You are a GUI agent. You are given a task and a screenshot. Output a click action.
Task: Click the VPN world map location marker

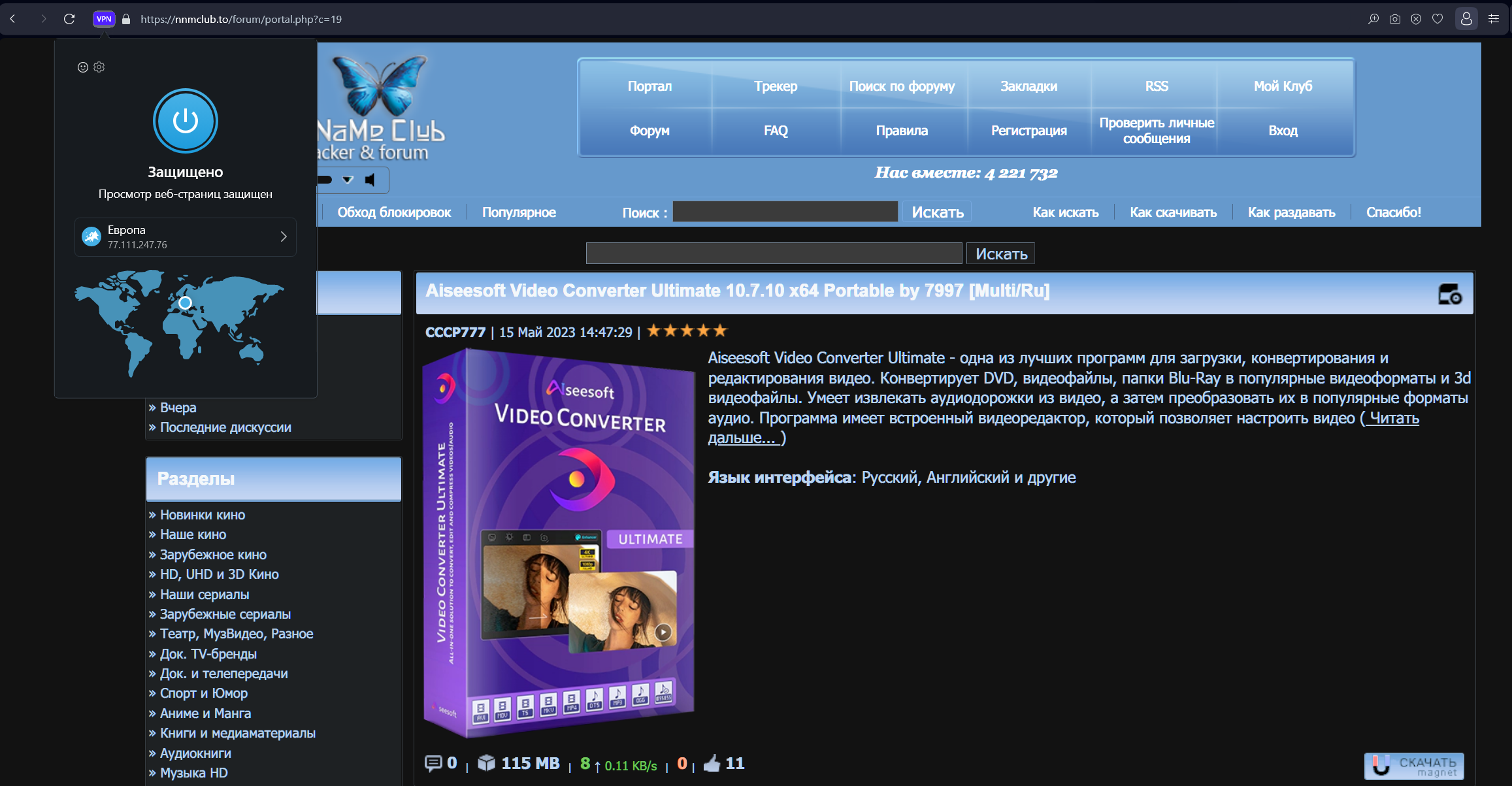pos(186,303)
